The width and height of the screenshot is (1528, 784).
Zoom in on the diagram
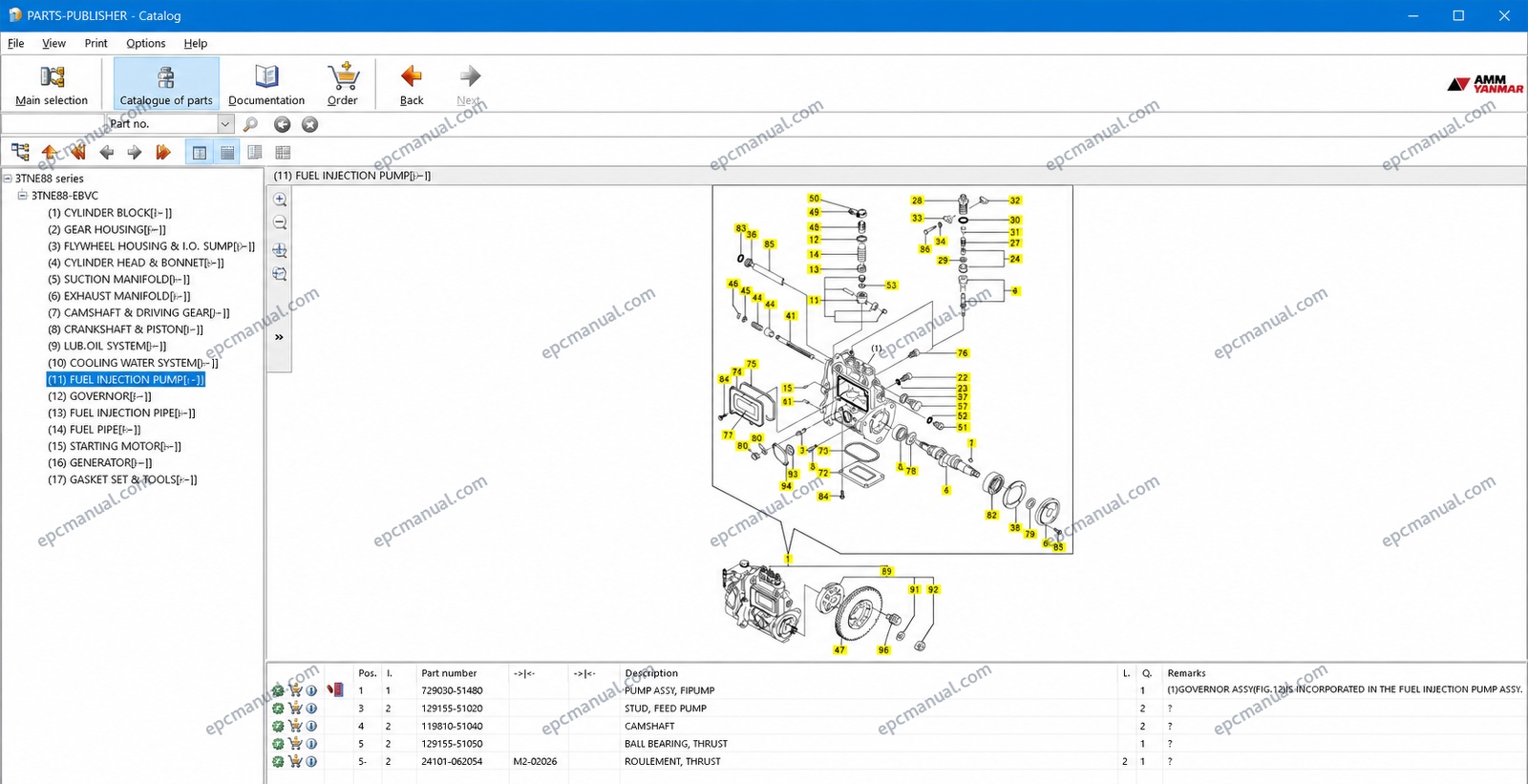tap(280, 200)
